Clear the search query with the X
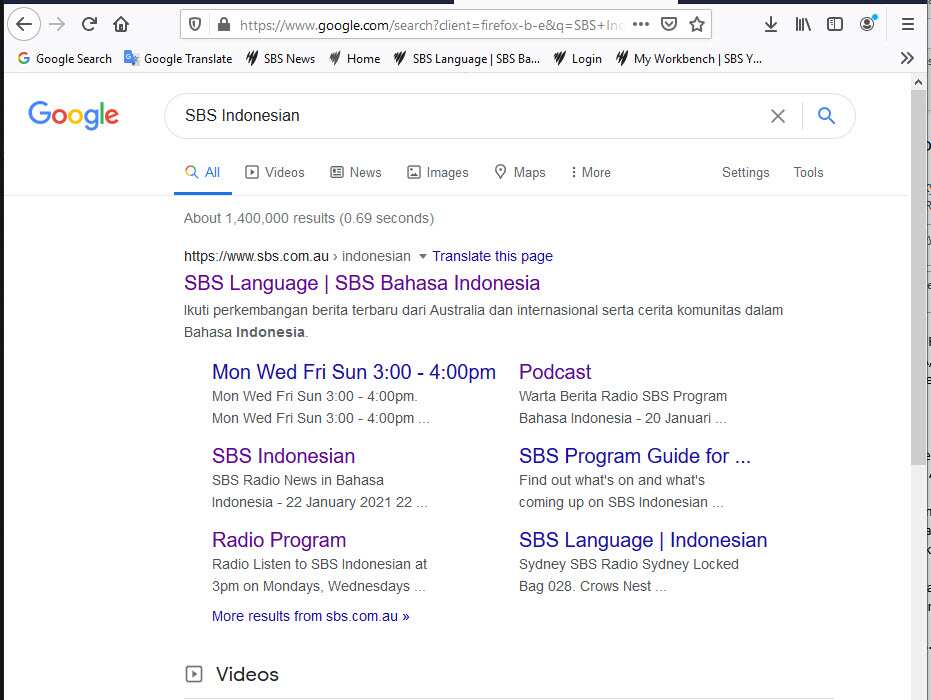This screenshot has width=931, height=700. point(778,116)
